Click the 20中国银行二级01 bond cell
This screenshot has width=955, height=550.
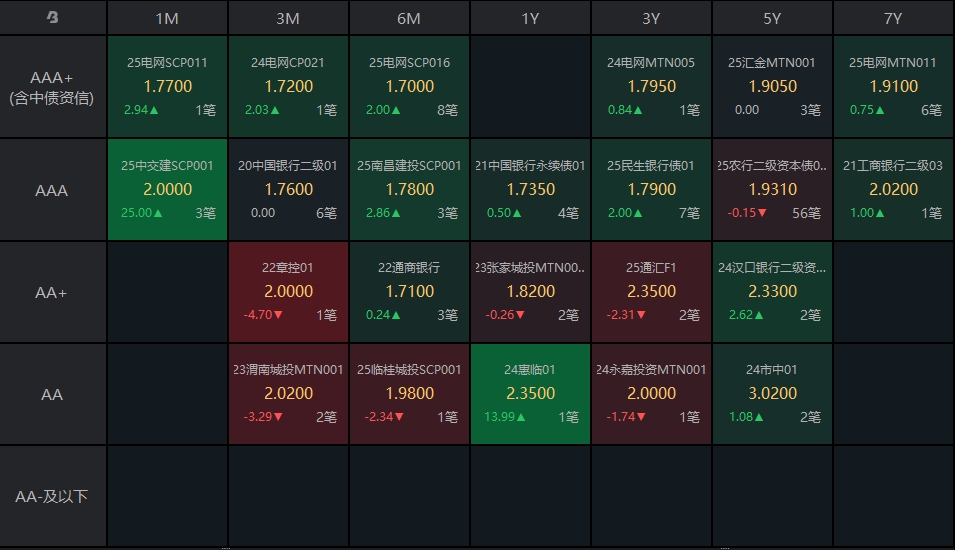[x=288, y=190]
